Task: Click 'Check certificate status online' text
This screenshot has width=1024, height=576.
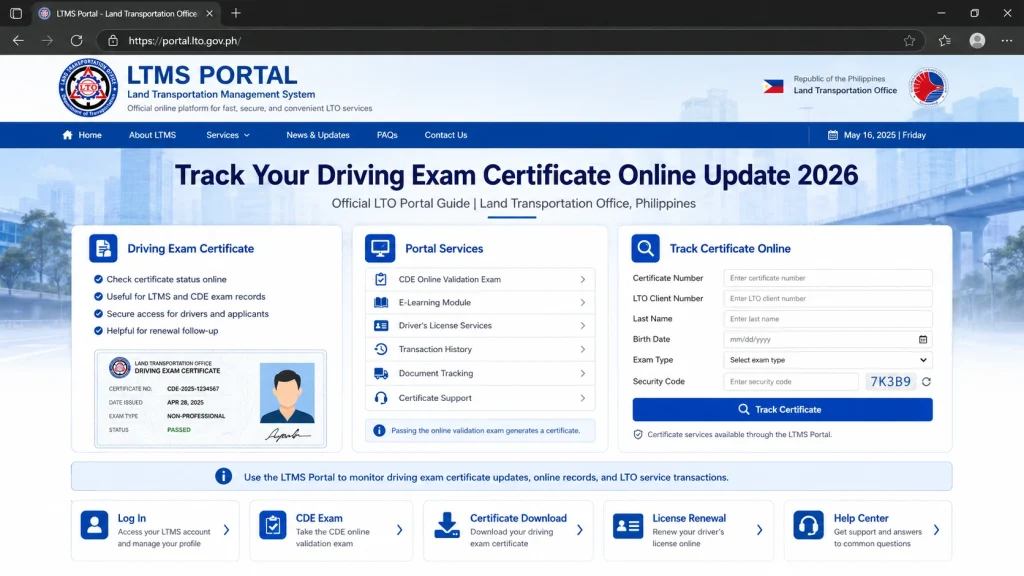Action: (x=167, y=280)
